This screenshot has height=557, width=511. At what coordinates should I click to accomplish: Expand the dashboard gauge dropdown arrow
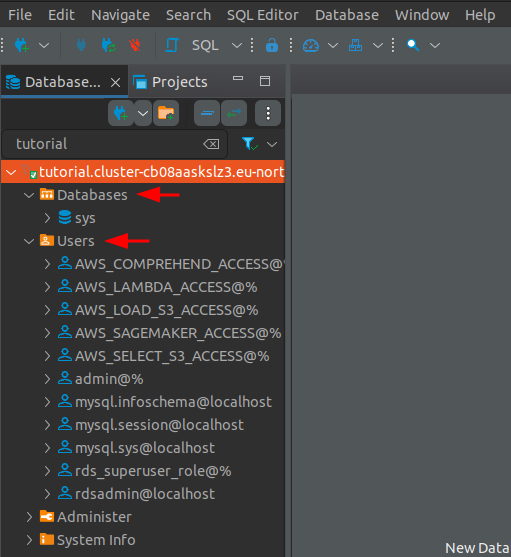pyautogui.click(x=333, y=45)
